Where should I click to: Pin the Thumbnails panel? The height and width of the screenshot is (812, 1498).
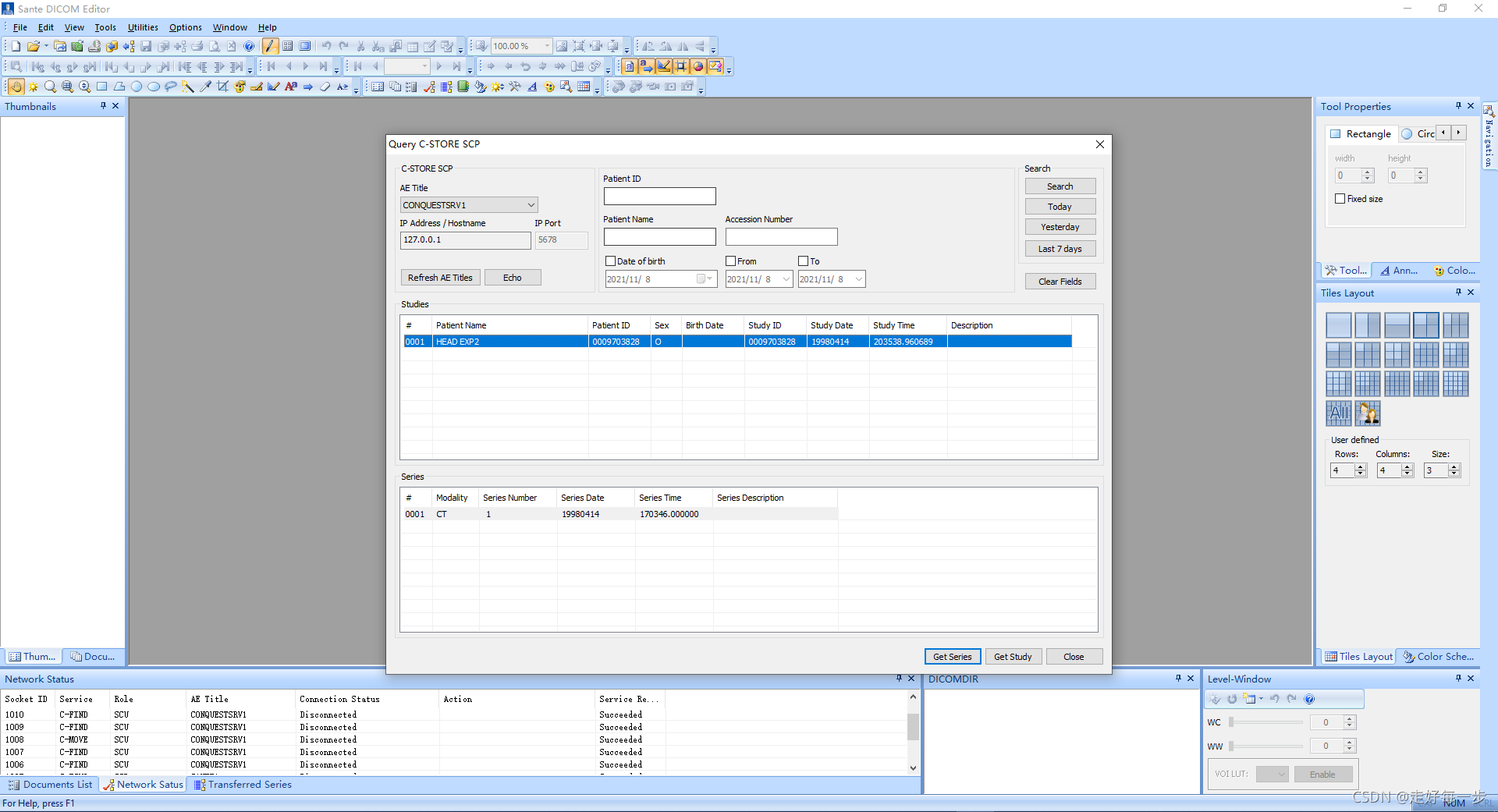tap(103, 106)
